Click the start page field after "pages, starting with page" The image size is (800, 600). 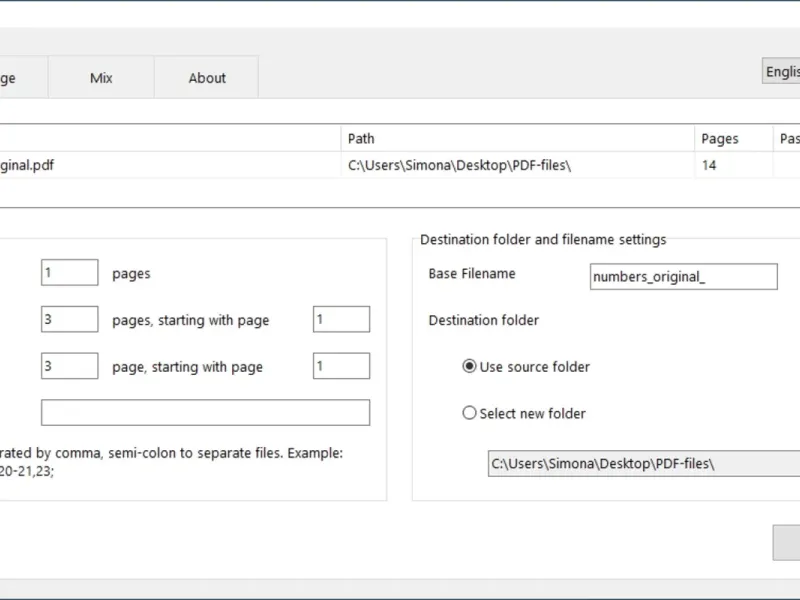click(x=341, y=319)
